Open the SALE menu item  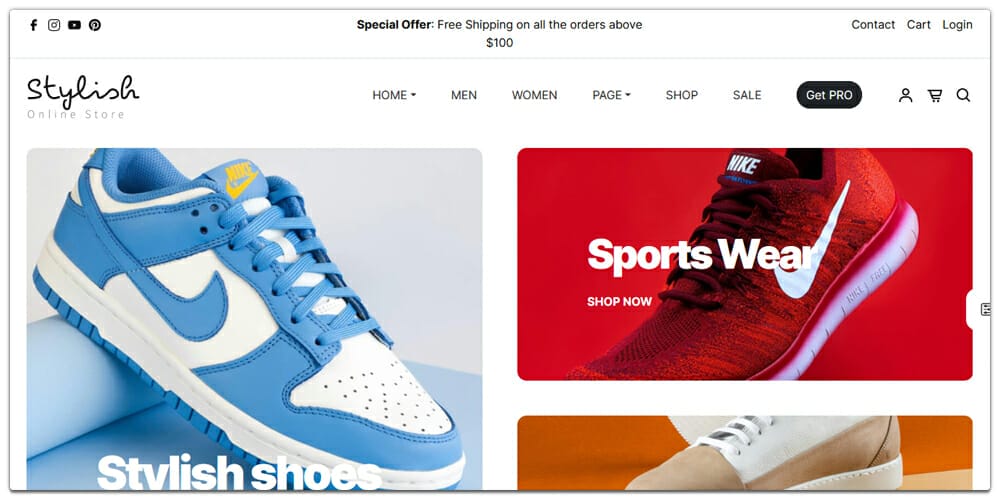click(x=747, y=95)
